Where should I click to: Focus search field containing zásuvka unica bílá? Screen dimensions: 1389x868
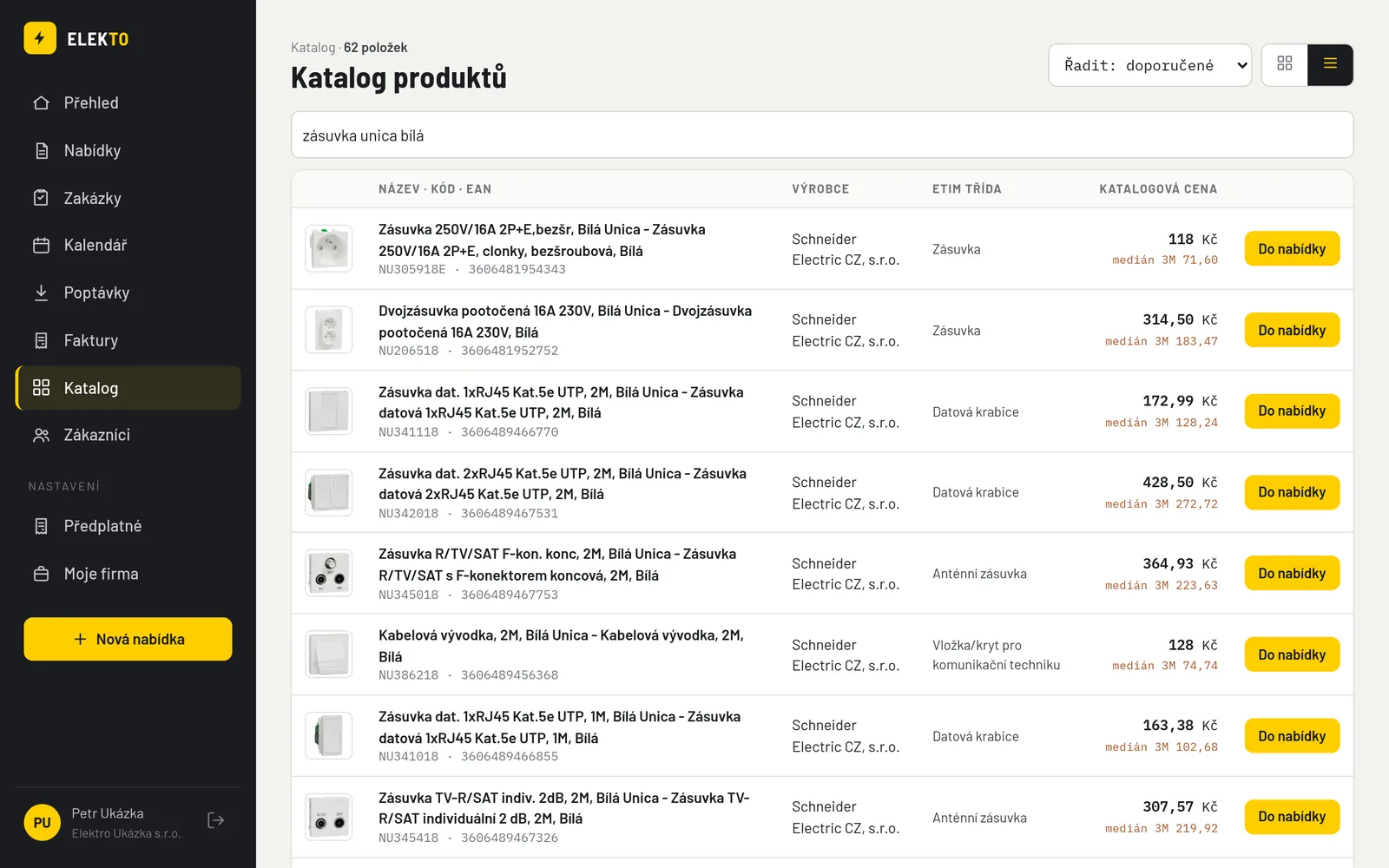pos(821,135)
